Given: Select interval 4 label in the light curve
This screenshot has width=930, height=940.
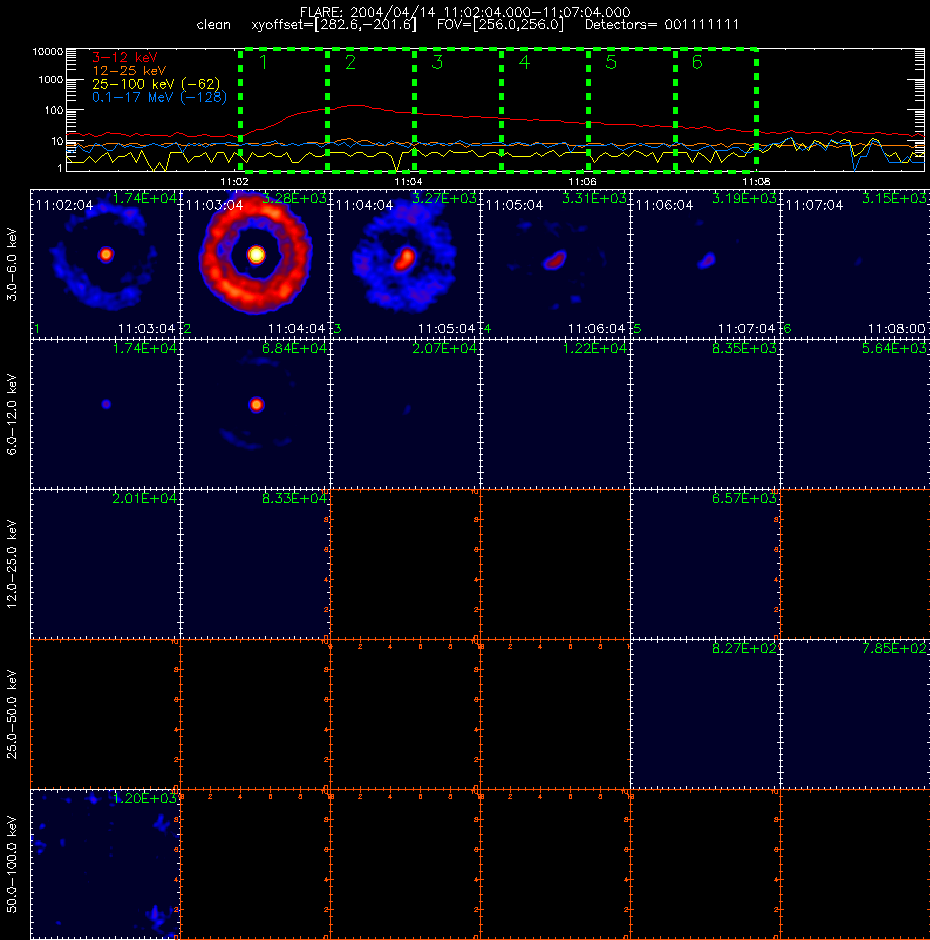Looking at the screenshot, I should [524, 62].
